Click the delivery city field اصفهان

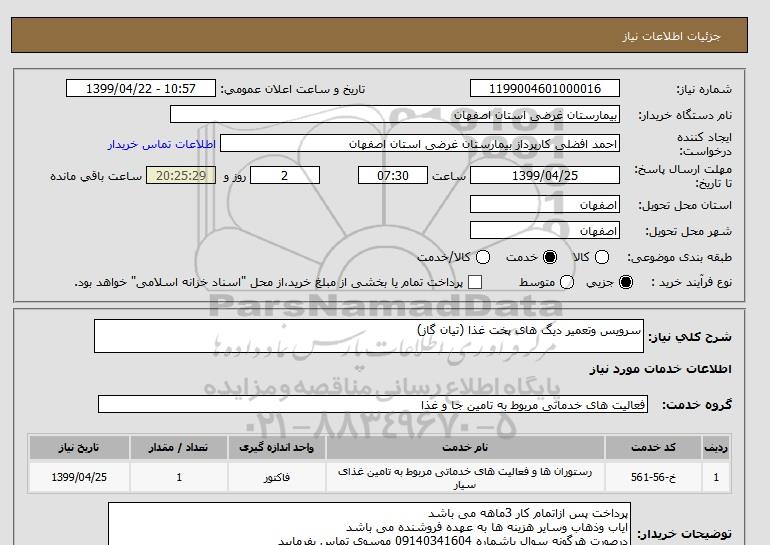pos(545,230)
